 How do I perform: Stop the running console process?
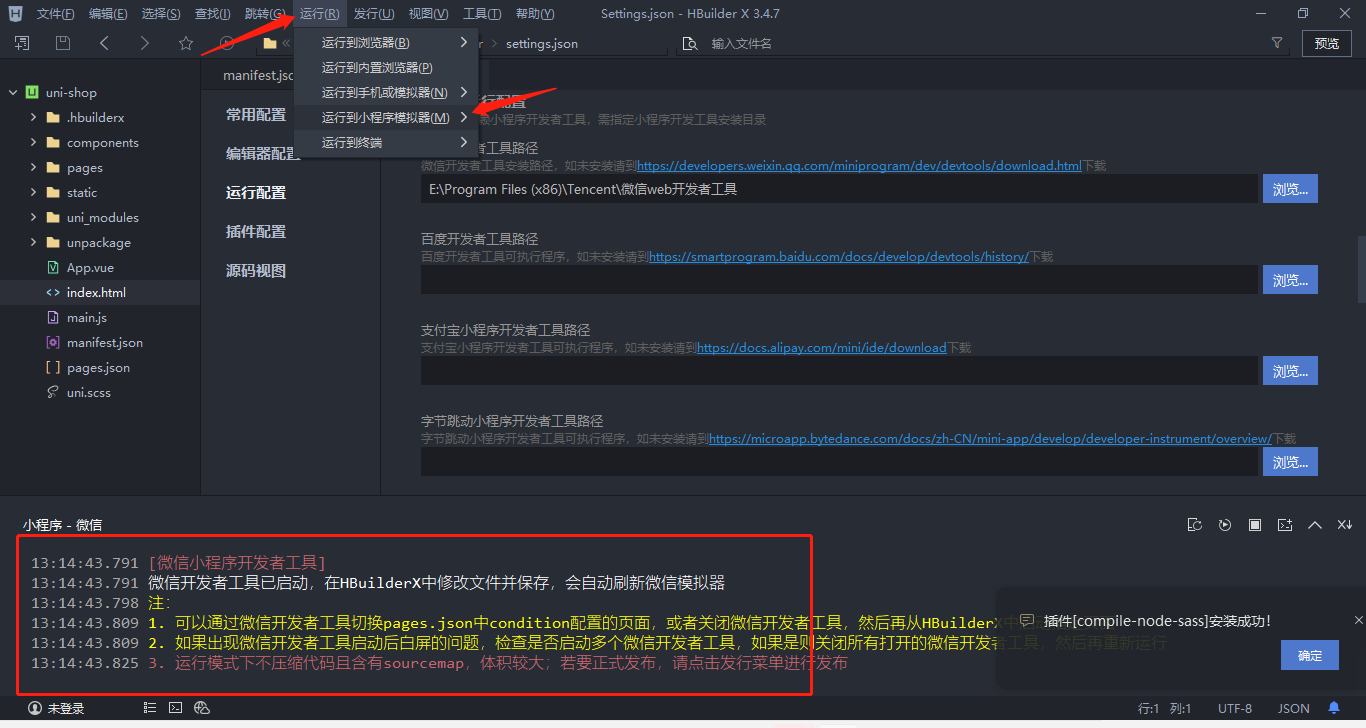tap(1255, 525)
